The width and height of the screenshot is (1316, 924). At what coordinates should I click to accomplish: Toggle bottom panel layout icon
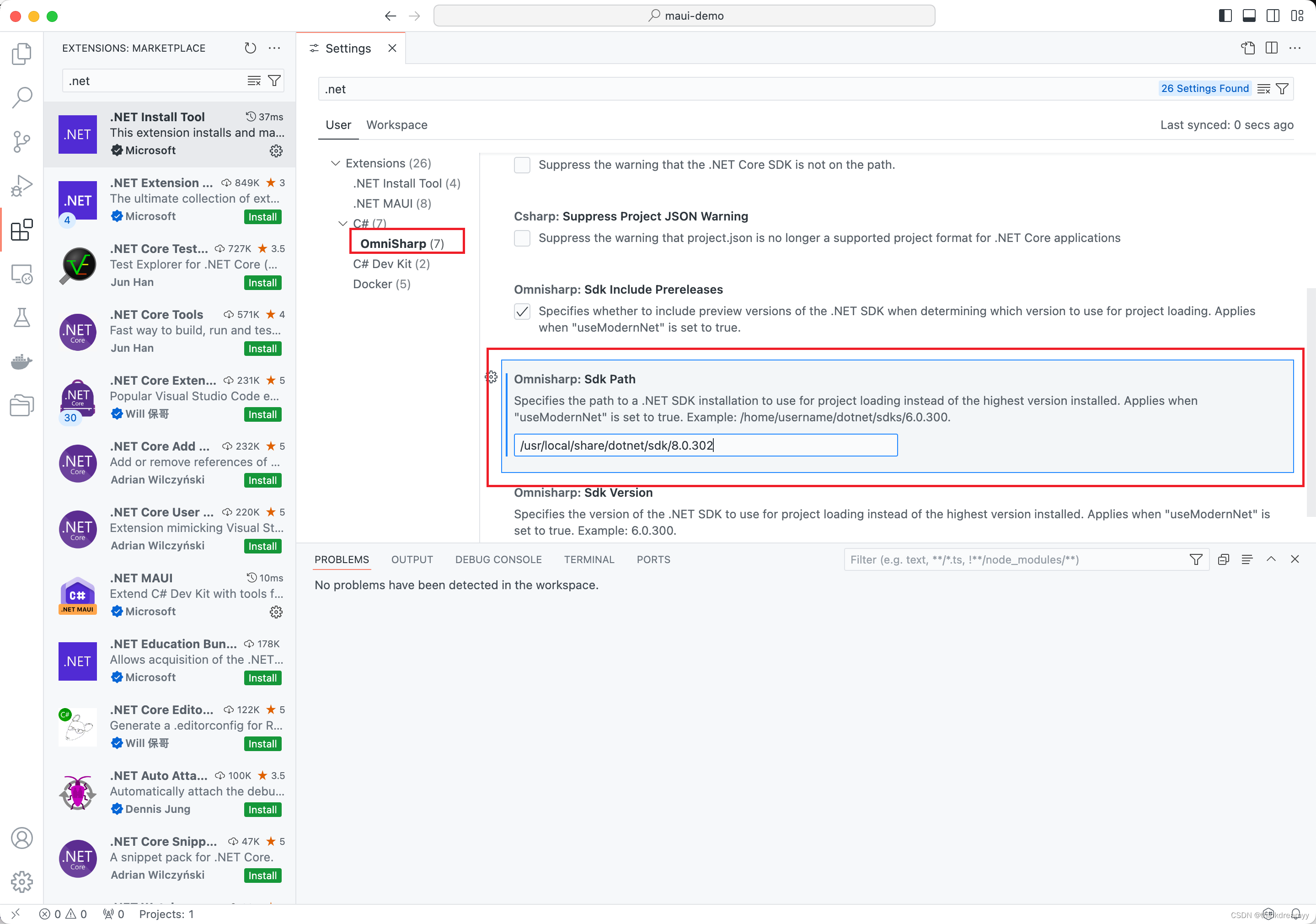[x=1249, y=16]
